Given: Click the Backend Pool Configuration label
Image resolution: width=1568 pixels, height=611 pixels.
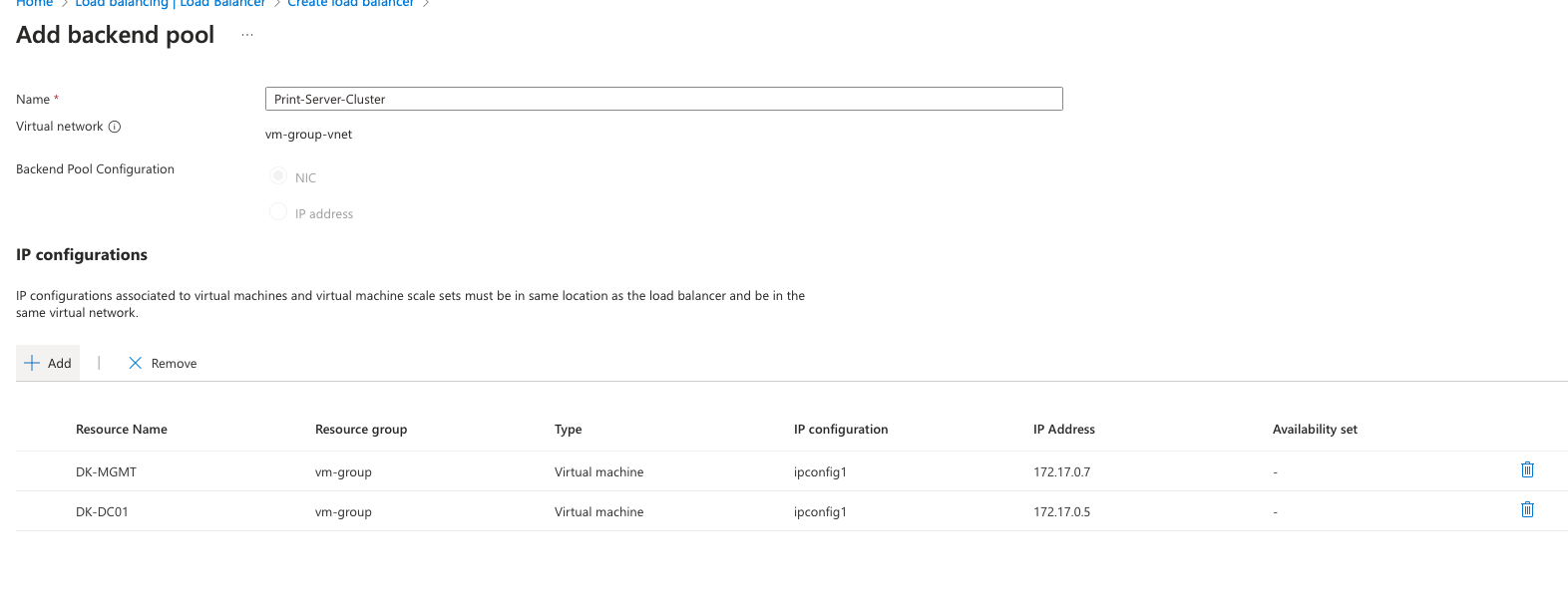Looking at the screenshot, I should coord(95,169).
